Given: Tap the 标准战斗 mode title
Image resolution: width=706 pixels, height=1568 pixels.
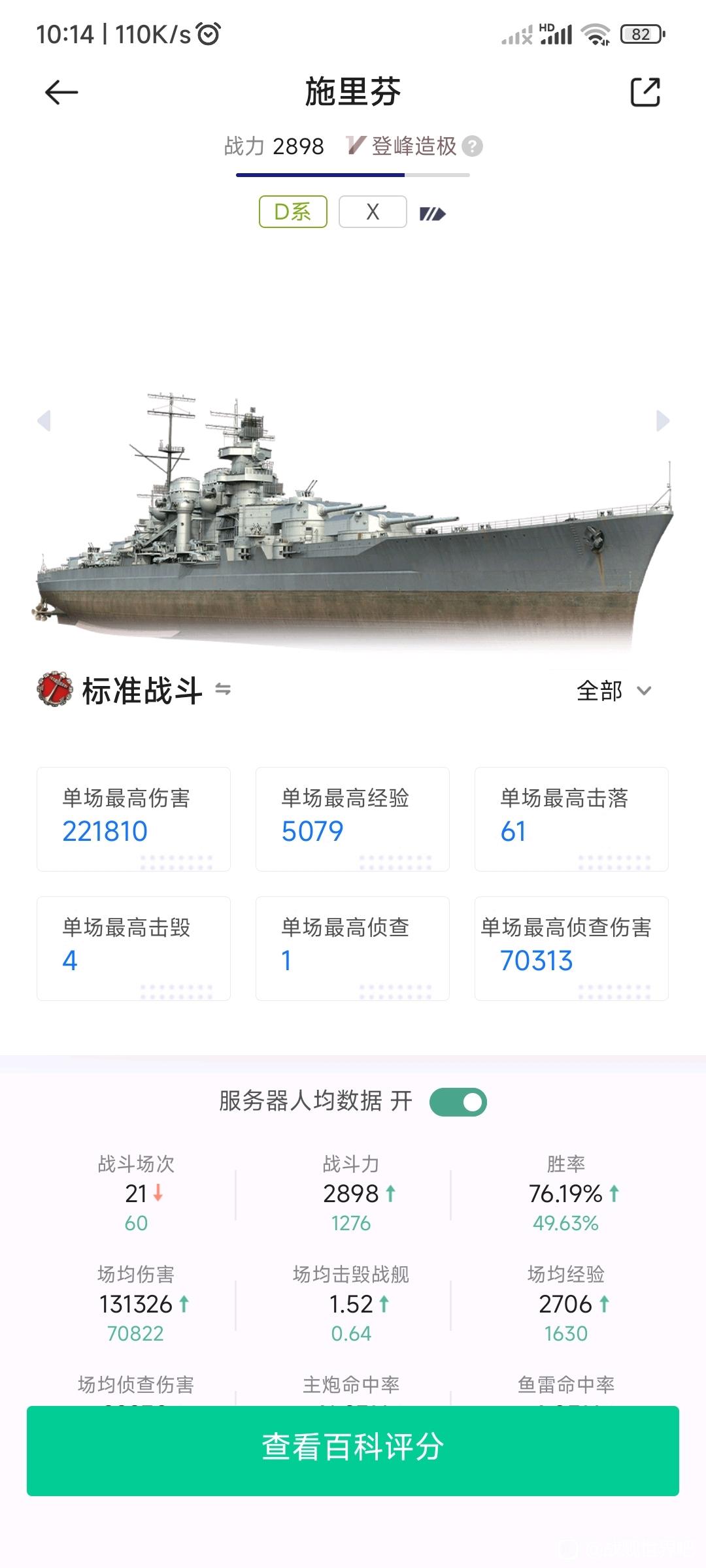Looking at the screenshot, I should [x=142, y=691].
